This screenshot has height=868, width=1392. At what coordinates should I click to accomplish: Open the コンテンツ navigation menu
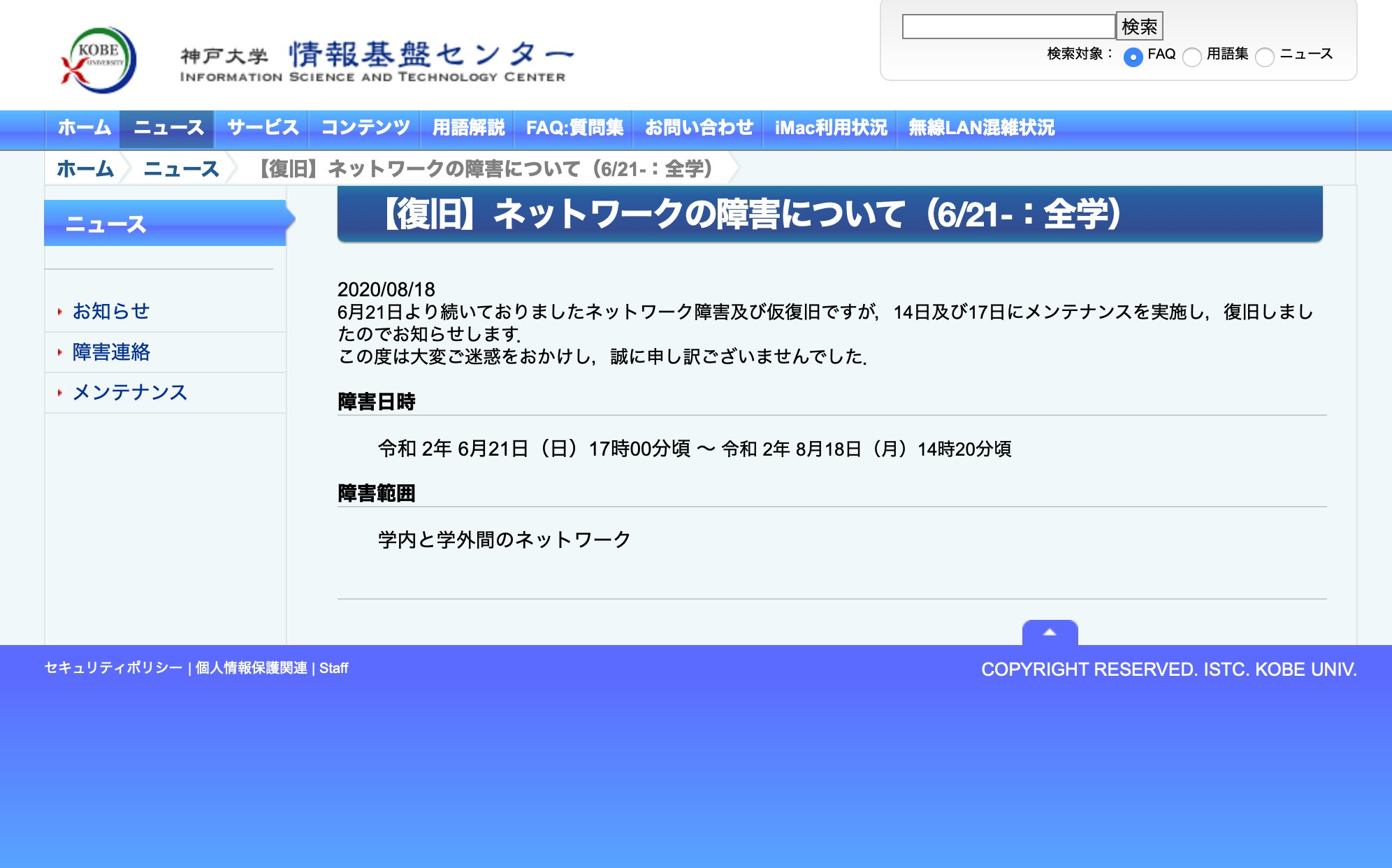tap(365, 128)
